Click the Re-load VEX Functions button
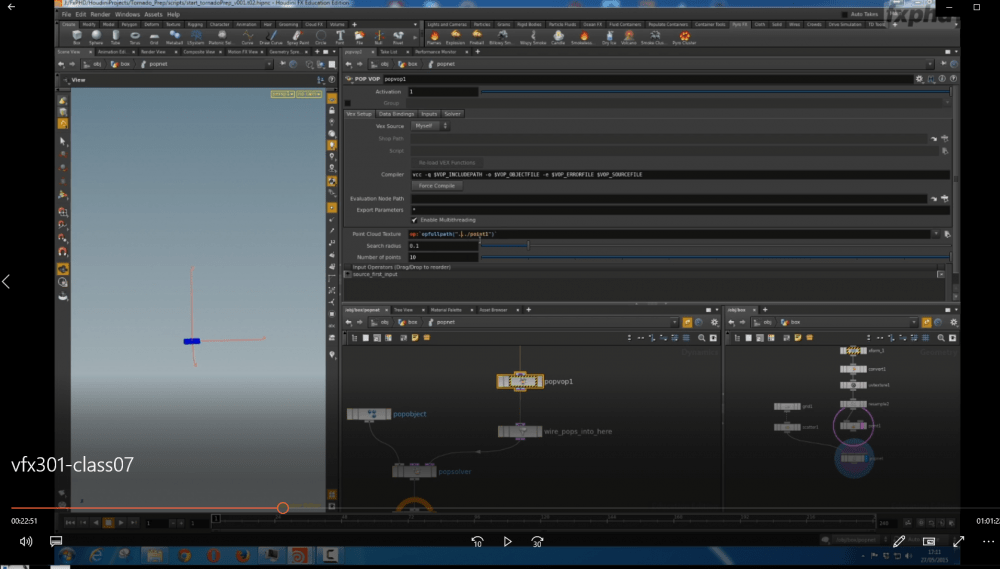This screenshot has width=1000, height=569. (446, 163)
